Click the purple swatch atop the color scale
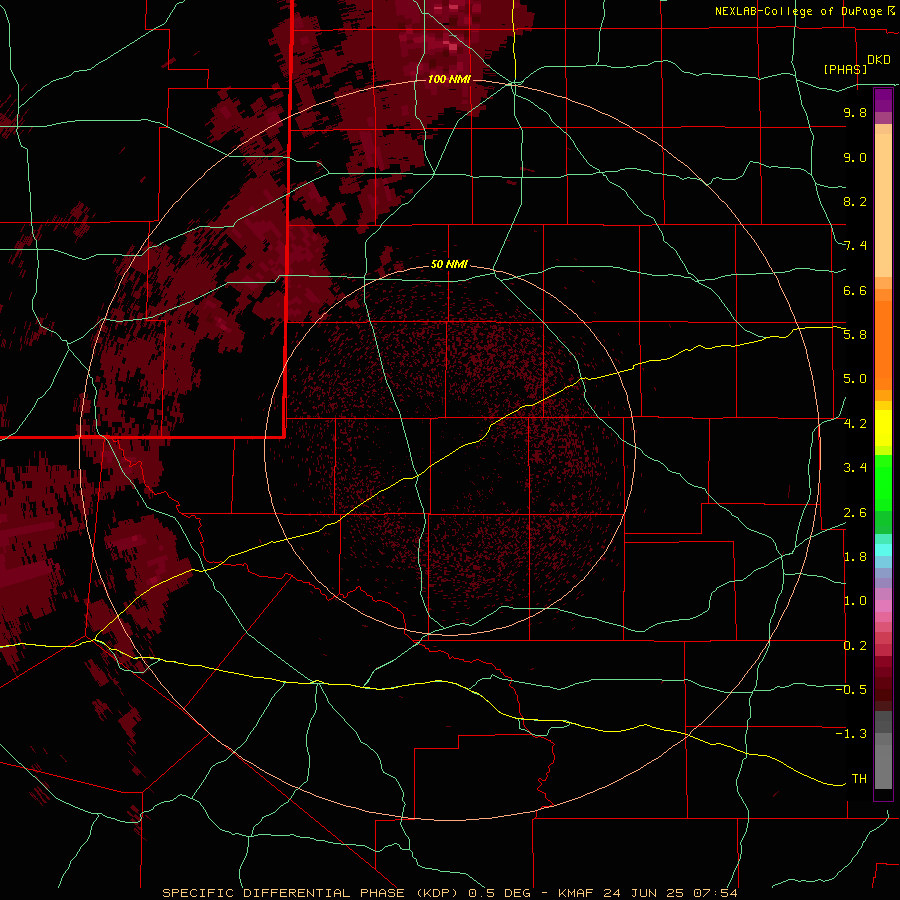 click(x=883, y=100)
